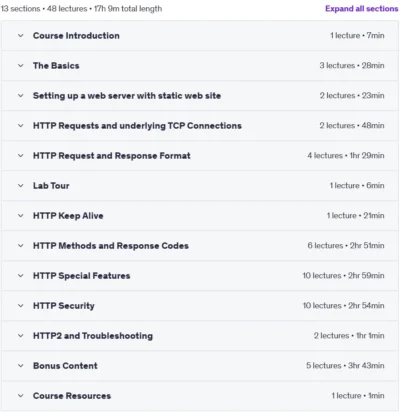Select the HTTP Security section title
This screenshot has width=400, height=412.
(x=64, y=306)
